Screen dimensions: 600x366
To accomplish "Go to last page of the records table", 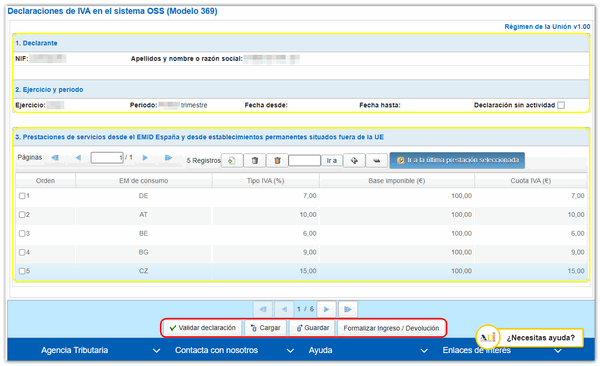I will [168, 157].
